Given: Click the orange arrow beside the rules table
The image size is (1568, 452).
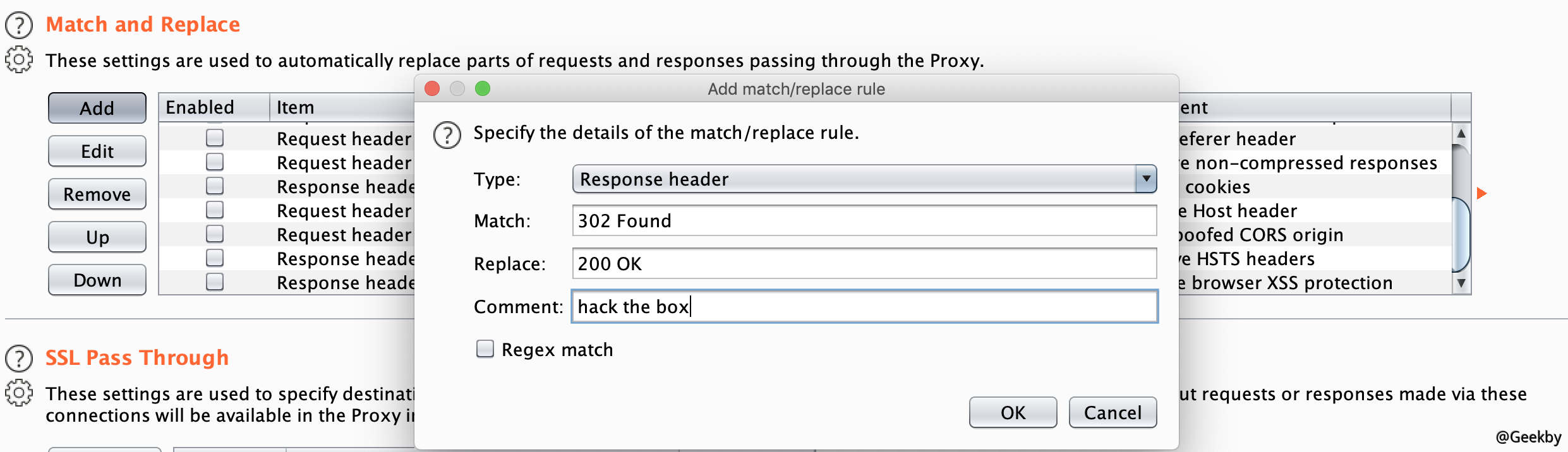Looking at the screenshot, I should tap(1481, 193).
